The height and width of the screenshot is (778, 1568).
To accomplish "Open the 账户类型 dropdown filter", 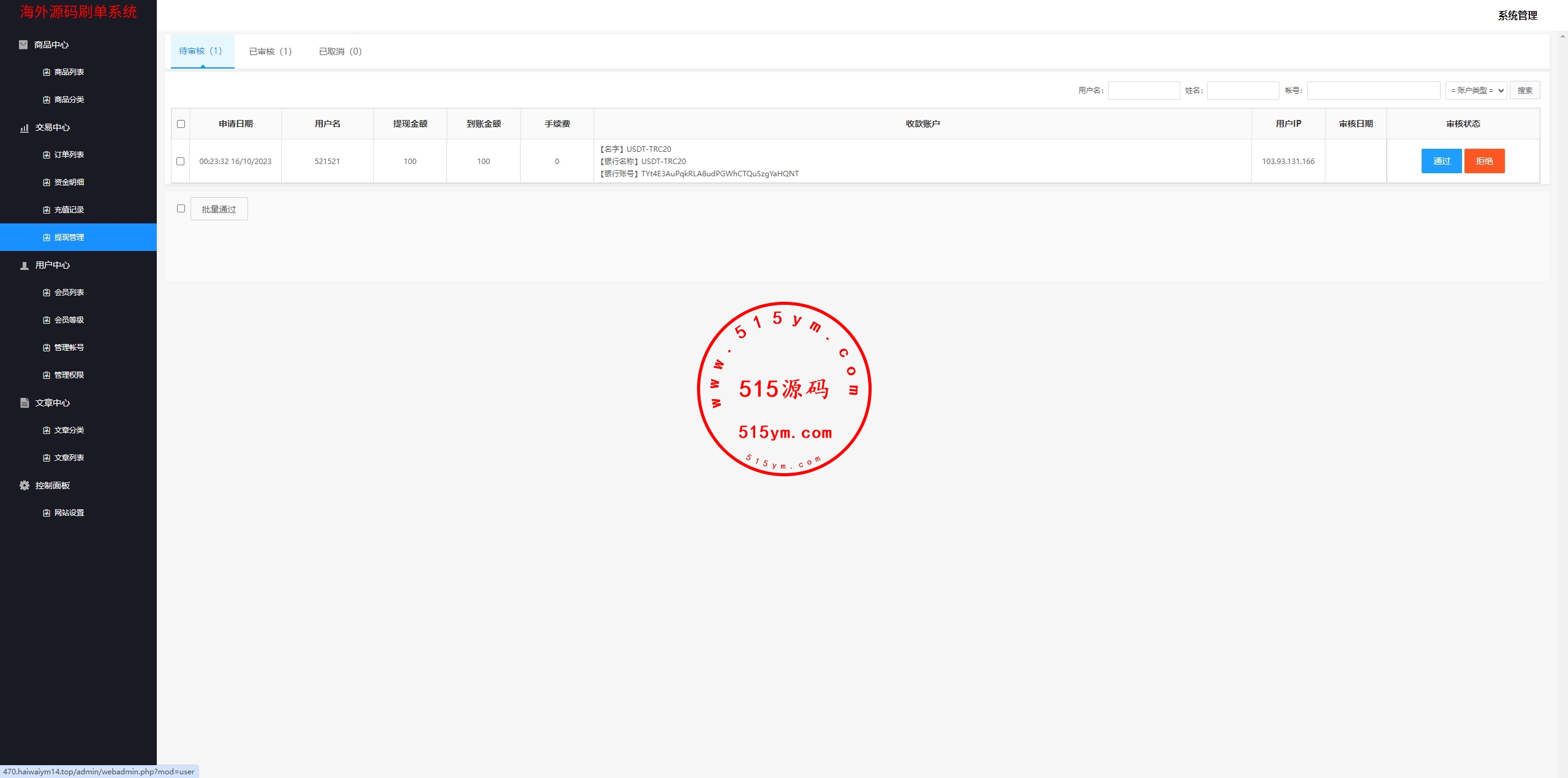I will tap(1476, 91).
